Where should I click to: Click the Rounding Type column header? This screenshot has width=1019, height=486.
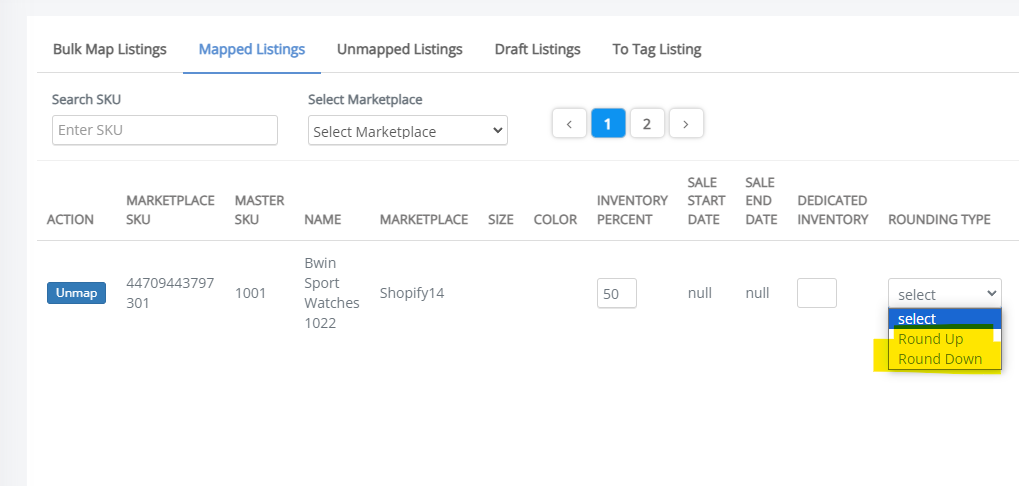point(939,220)
